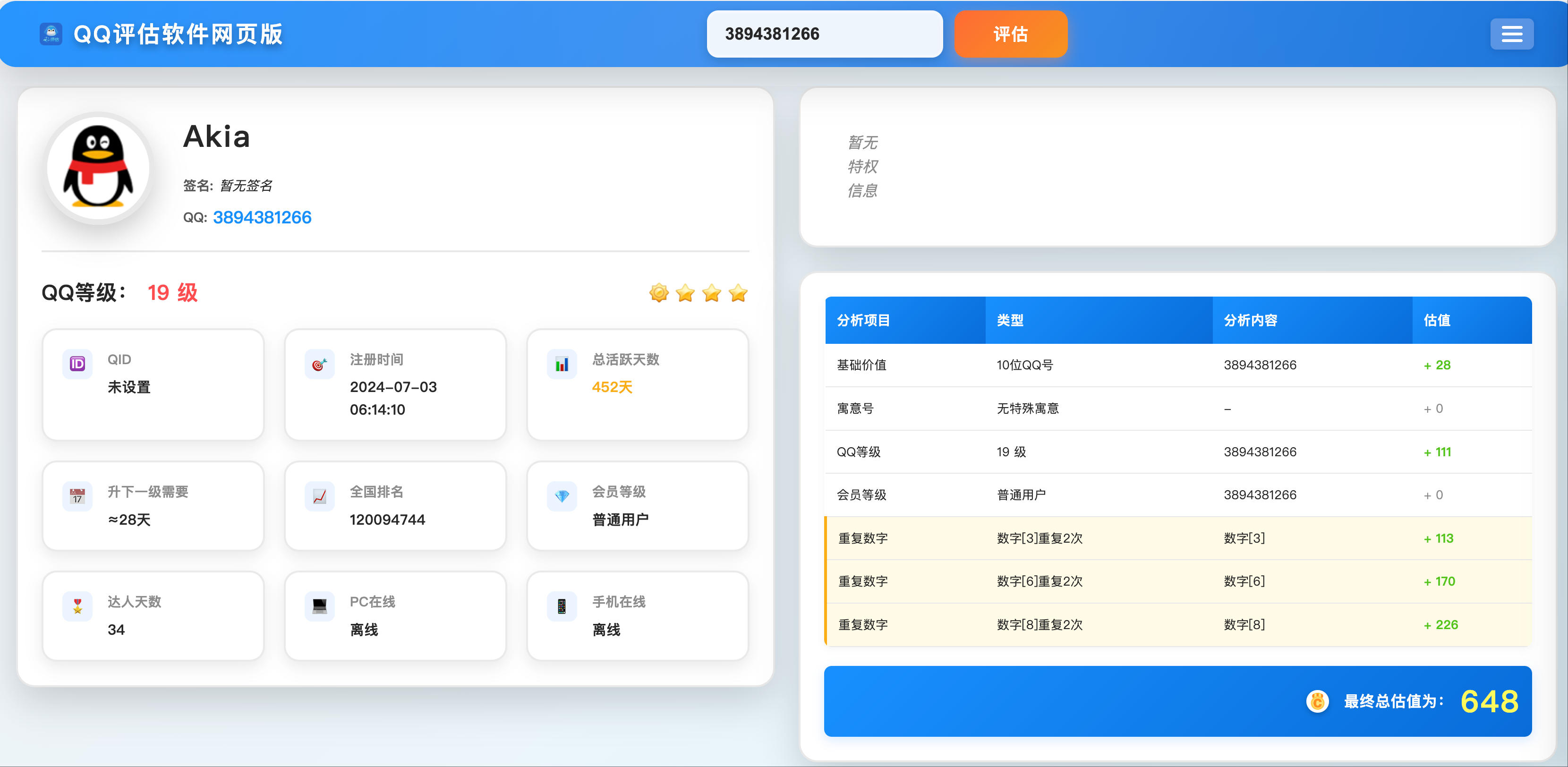
Task: Click the calendar icon beside 升下一级需要
Action: coord(77,496)
